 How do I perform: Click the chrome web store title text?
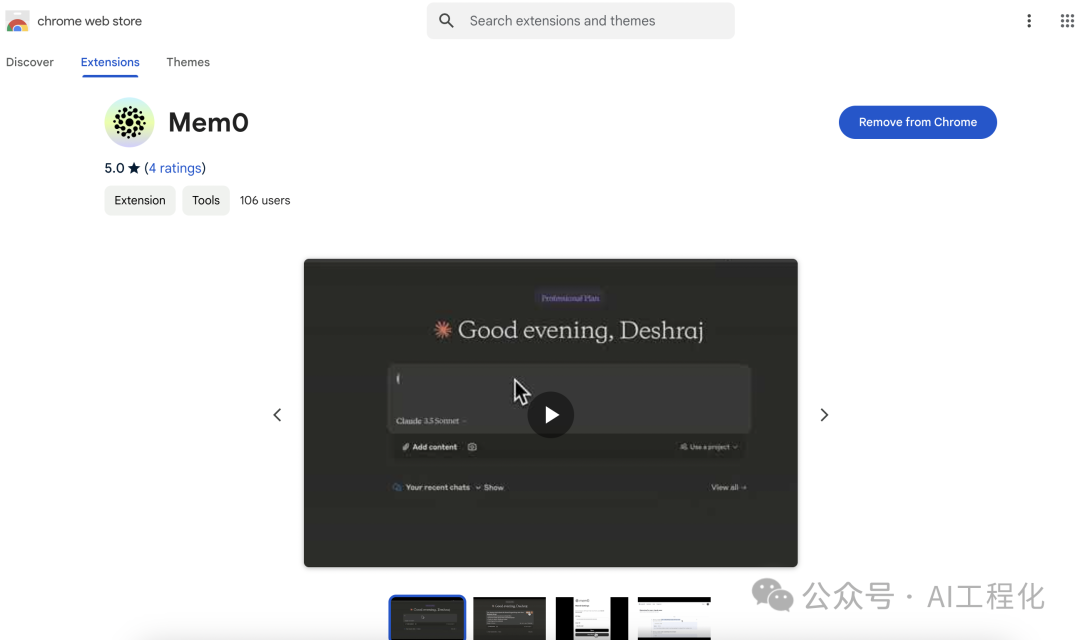(x=90, y=21)
